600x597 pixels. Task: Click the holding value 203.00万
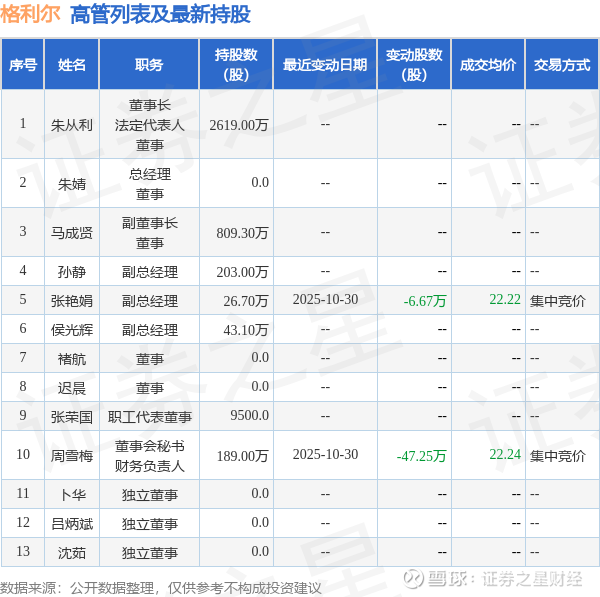242,272
